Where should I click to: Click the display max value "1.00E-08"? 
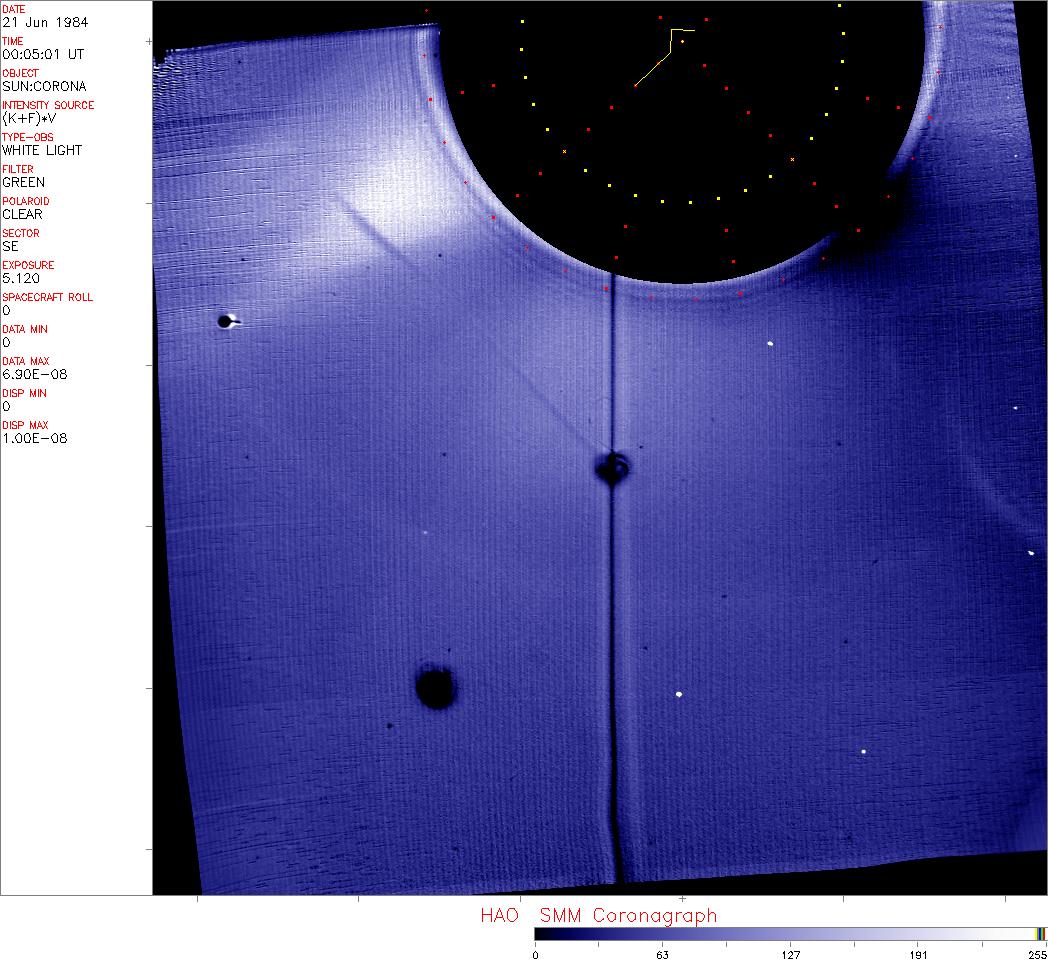coord(34,438)
